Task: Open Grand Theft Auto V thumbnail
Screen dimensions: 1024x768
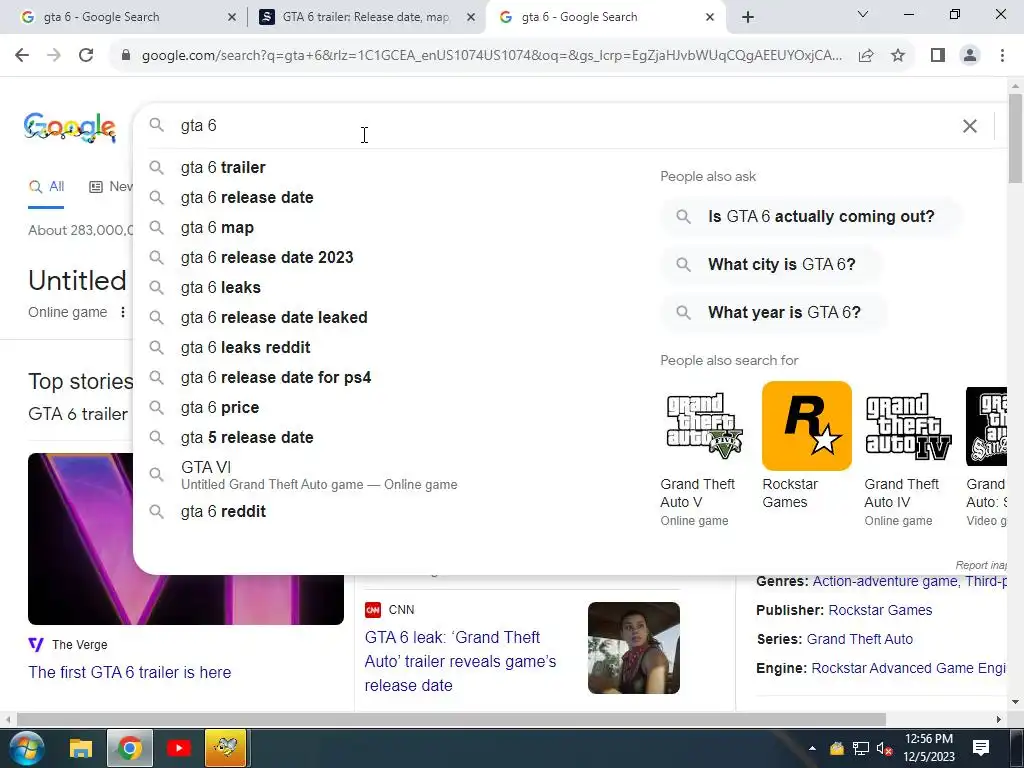Action: 704,426
